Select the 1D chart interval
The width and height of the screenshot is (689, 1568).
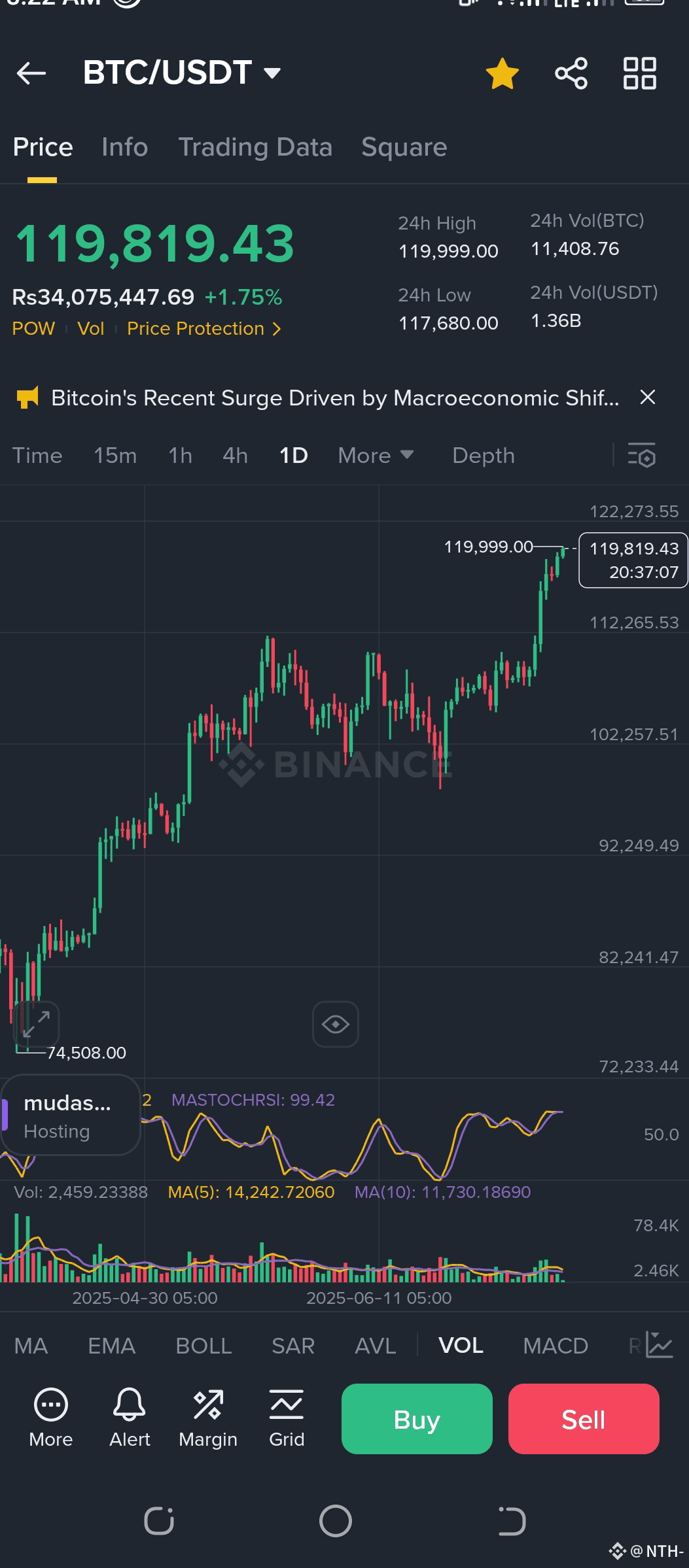[293, 456]
